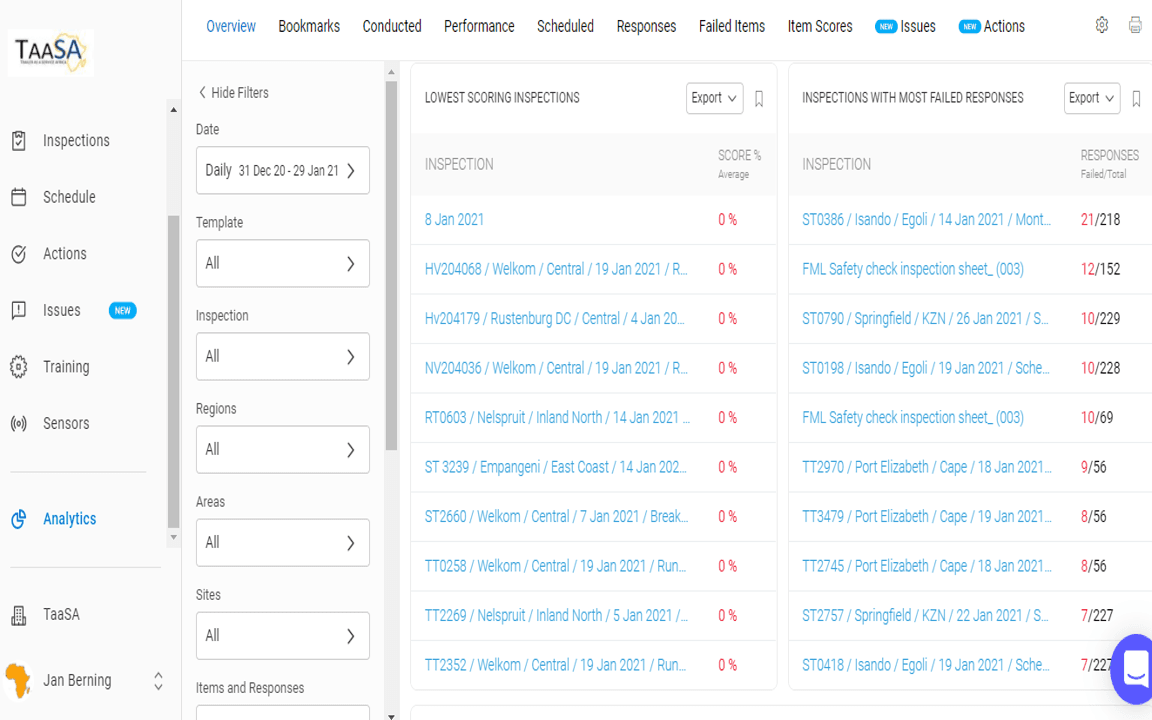The height and width of the screenshot is (720, 1152).
Task: Expand the Template filter dropdown
Action: coord(282,264)
